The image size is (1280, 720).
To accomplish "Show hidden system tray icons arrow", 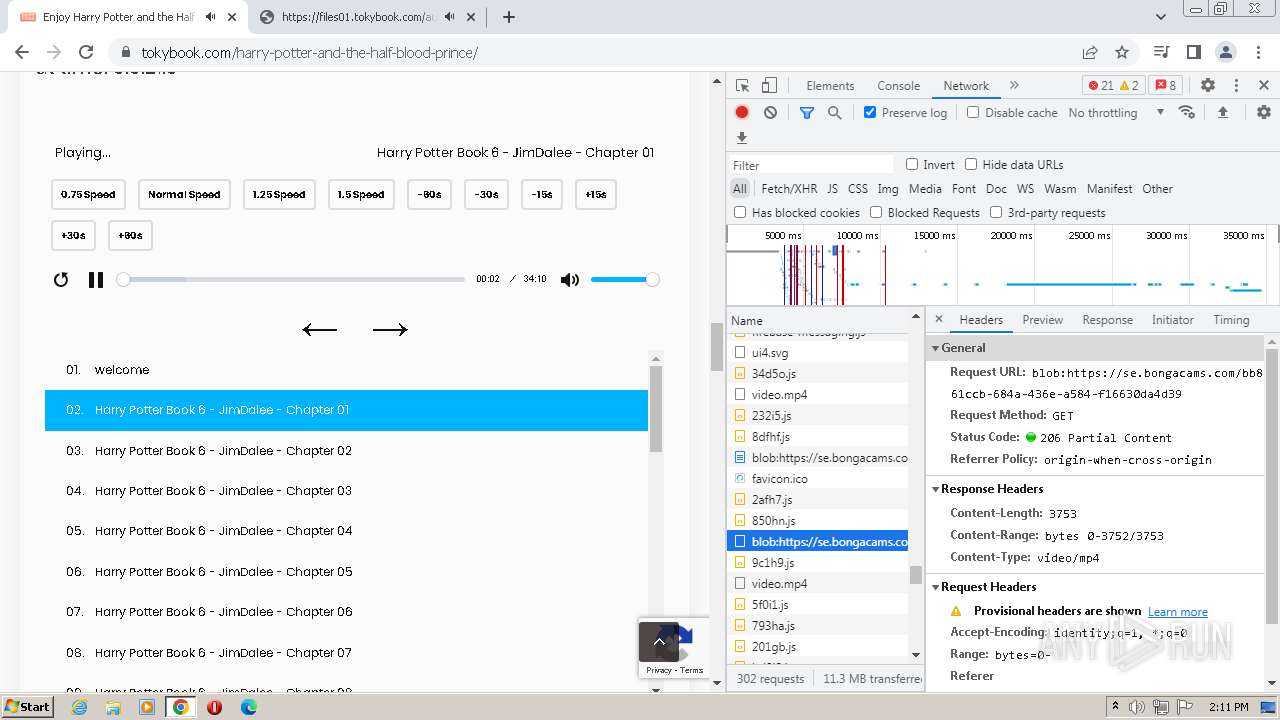I will coord(1116,706).
